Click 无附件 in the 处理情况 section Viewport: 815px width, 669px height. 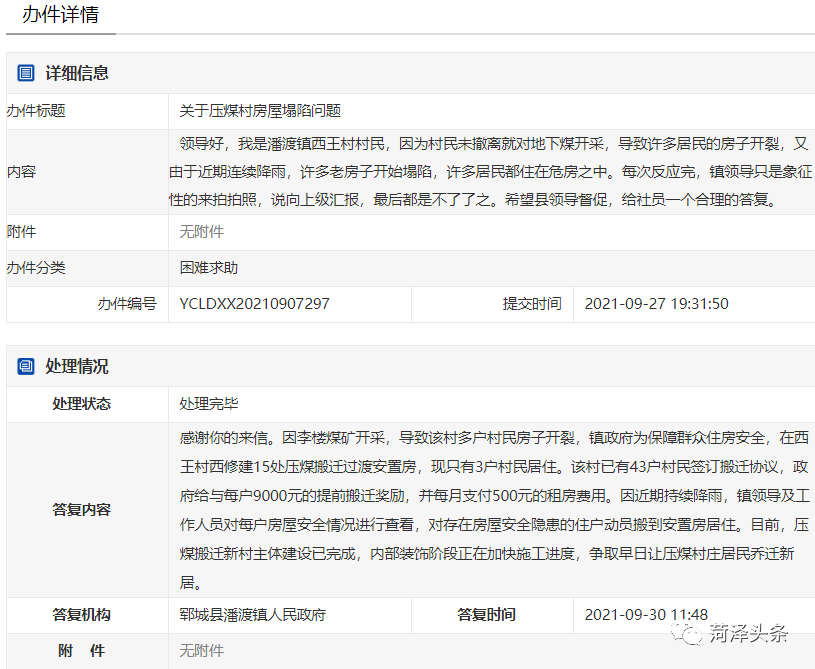[x=201, y=651]
